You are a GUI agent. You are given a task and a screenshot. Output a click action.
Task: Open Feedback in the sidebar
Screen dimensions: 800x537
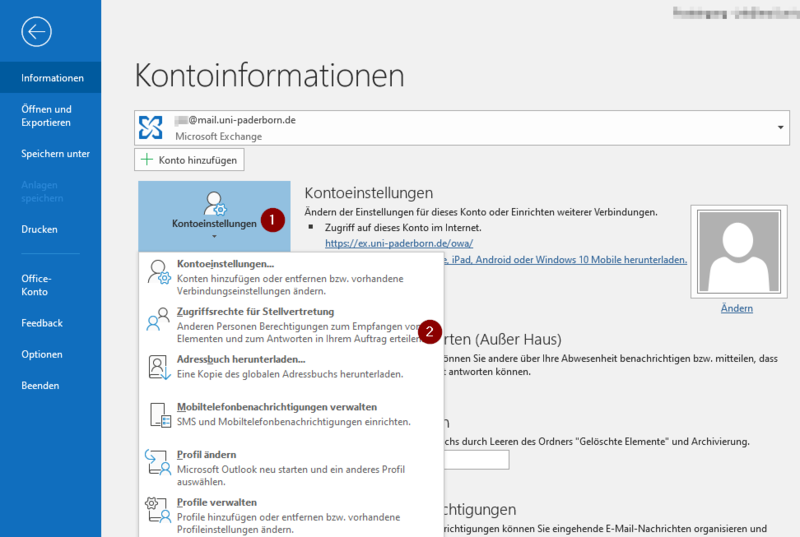[51, 323]
